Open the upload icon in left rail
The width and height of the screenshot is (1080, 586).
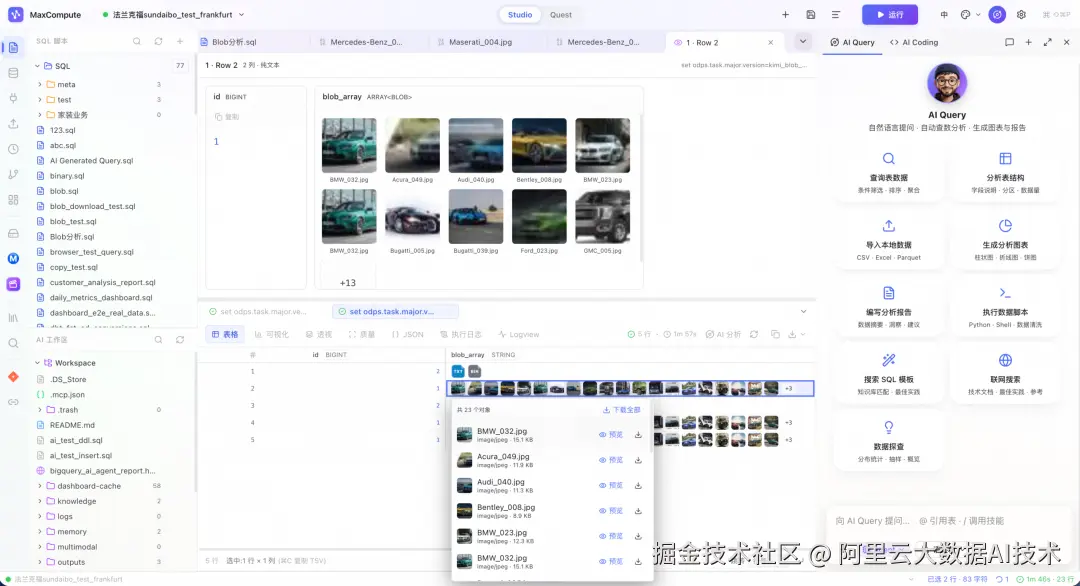(x=13, y=124)
